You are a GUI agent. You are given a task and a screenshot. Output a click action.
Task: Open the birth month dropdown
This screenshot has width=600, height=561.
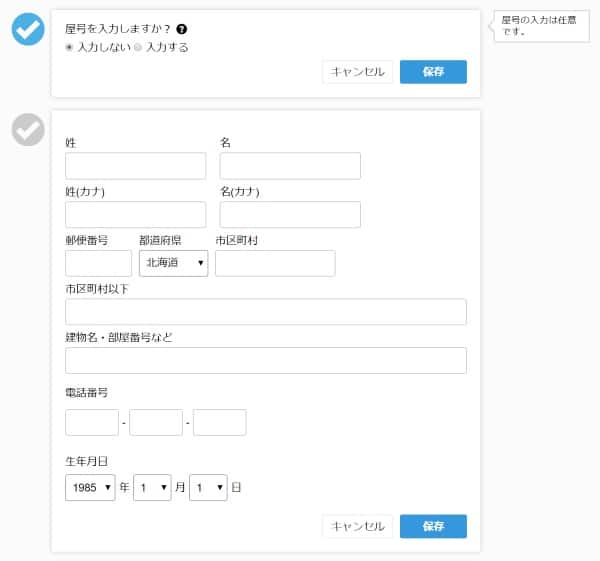(153, 488)
